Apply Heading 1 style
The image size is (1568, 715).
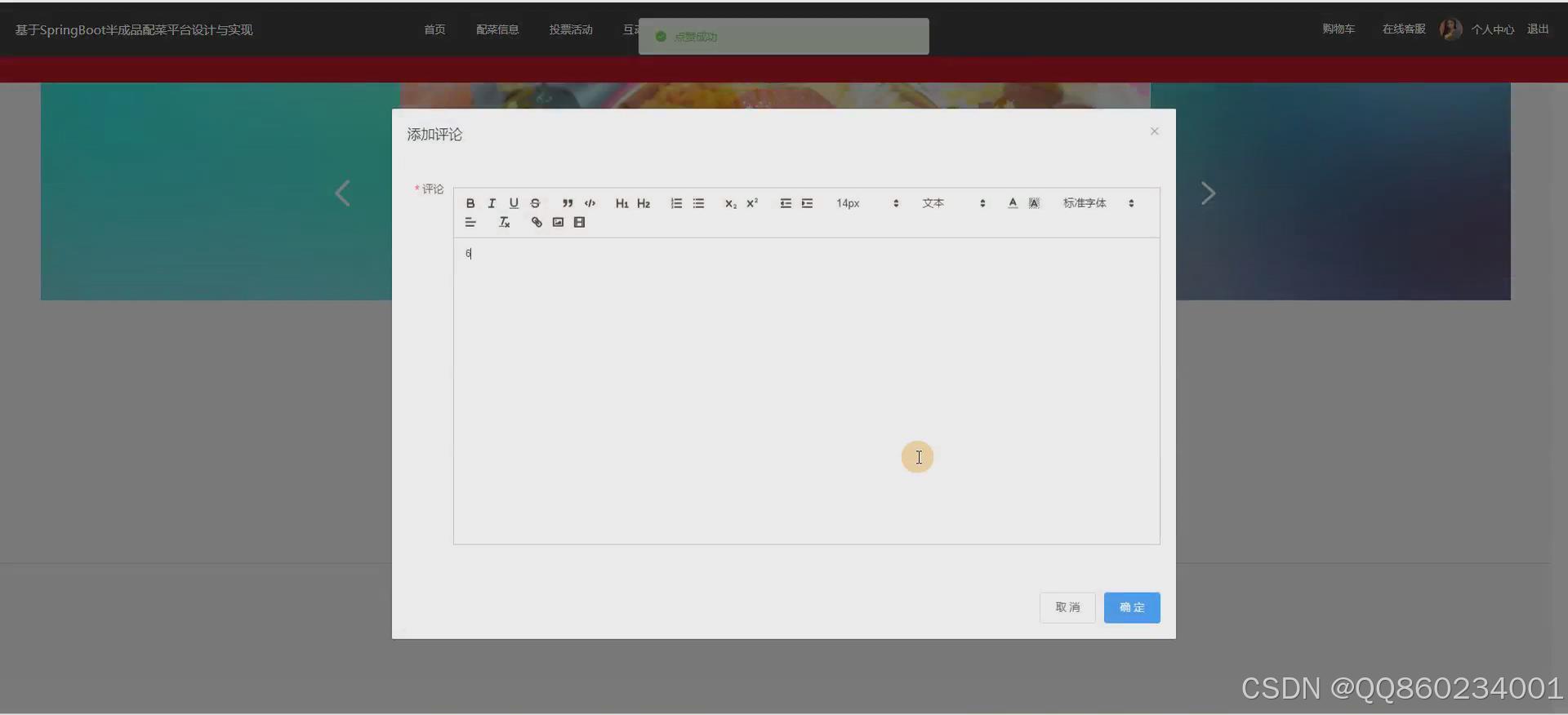pyautogui.click(x=621, y=203)
